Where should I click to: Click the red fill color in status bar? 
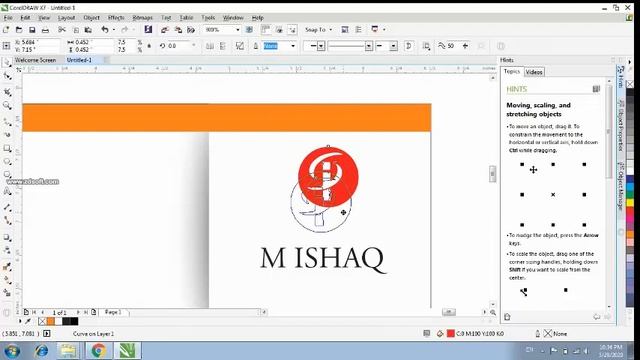click(x=451, y=333)
